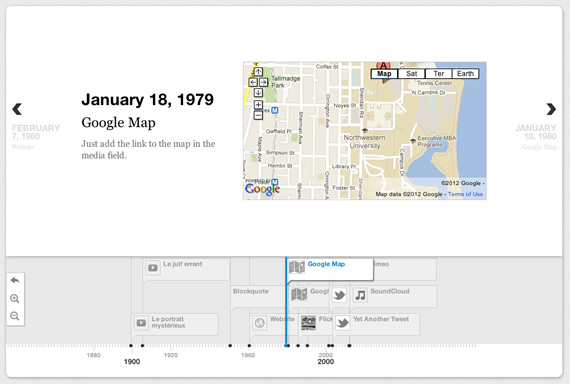Switch map to Ter view
This screenshot has width=570, height=384.
(x=438, y=74)
